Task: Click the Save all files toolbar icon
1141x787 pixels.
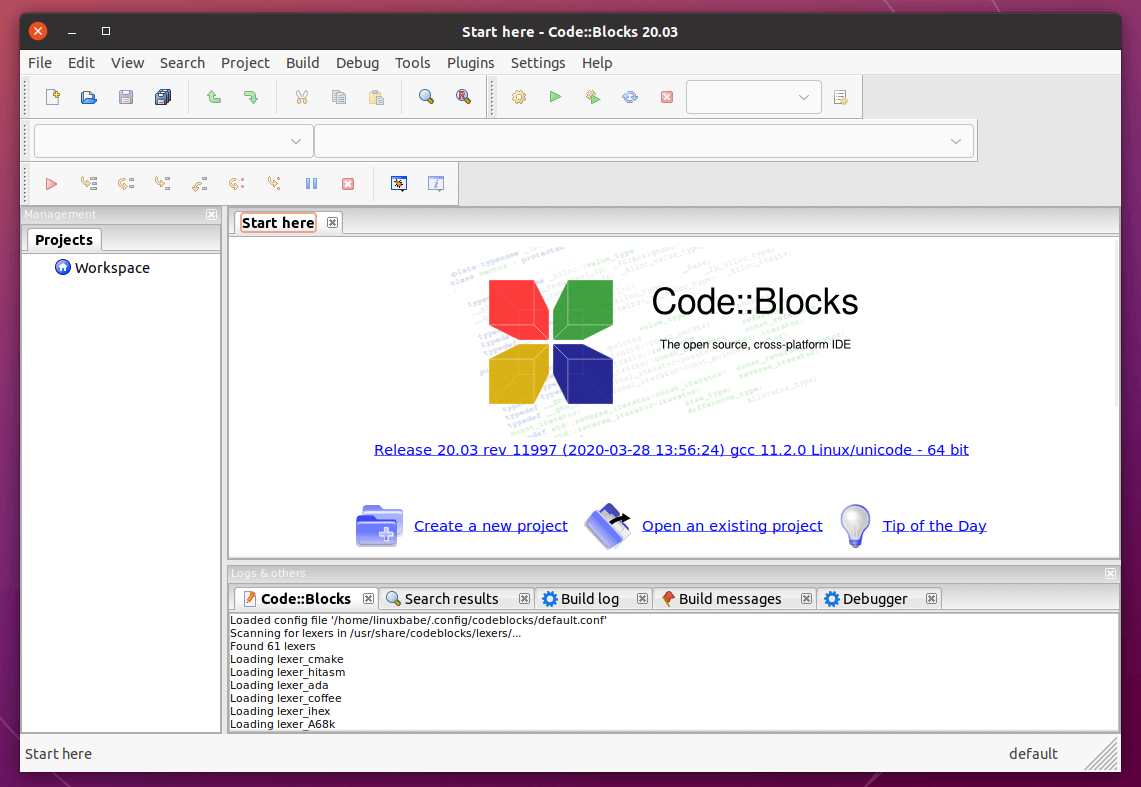Action: [x=163, y=96]
